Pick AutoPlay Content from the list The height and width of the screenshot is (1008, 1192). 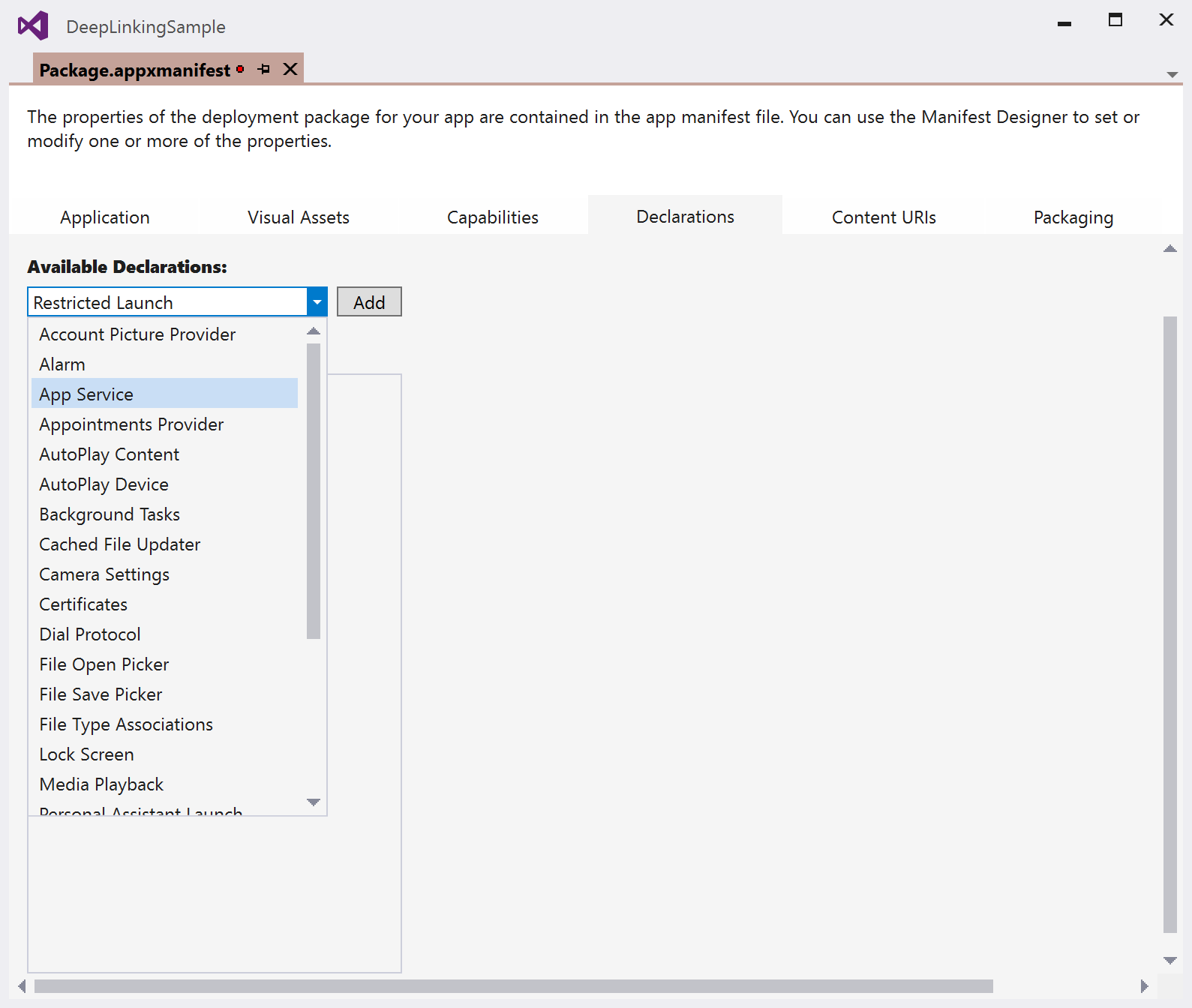[x=165, y=454]
